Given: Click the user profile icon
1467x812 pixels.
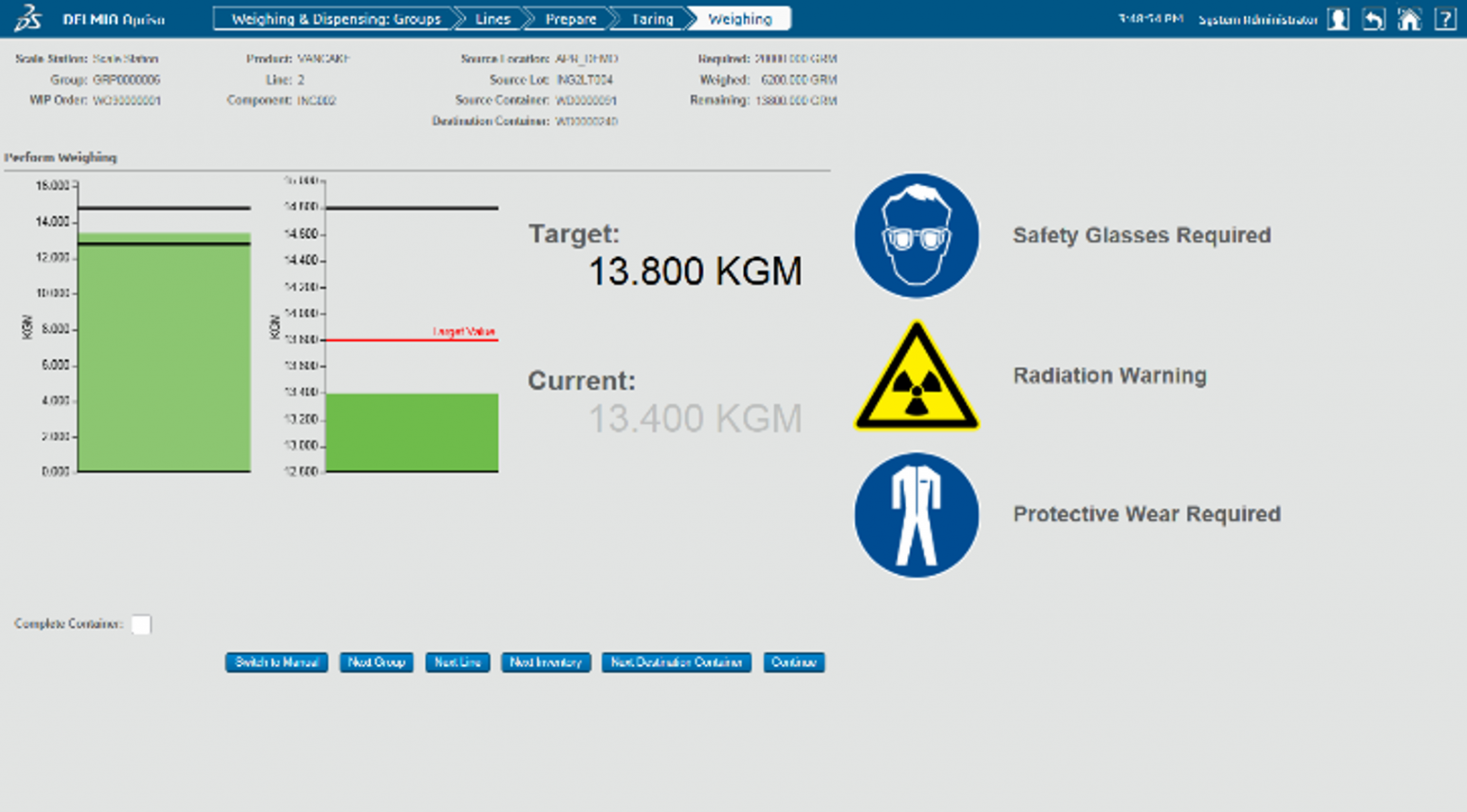Looking at the screenshot, I should [x=1337, y=19].
